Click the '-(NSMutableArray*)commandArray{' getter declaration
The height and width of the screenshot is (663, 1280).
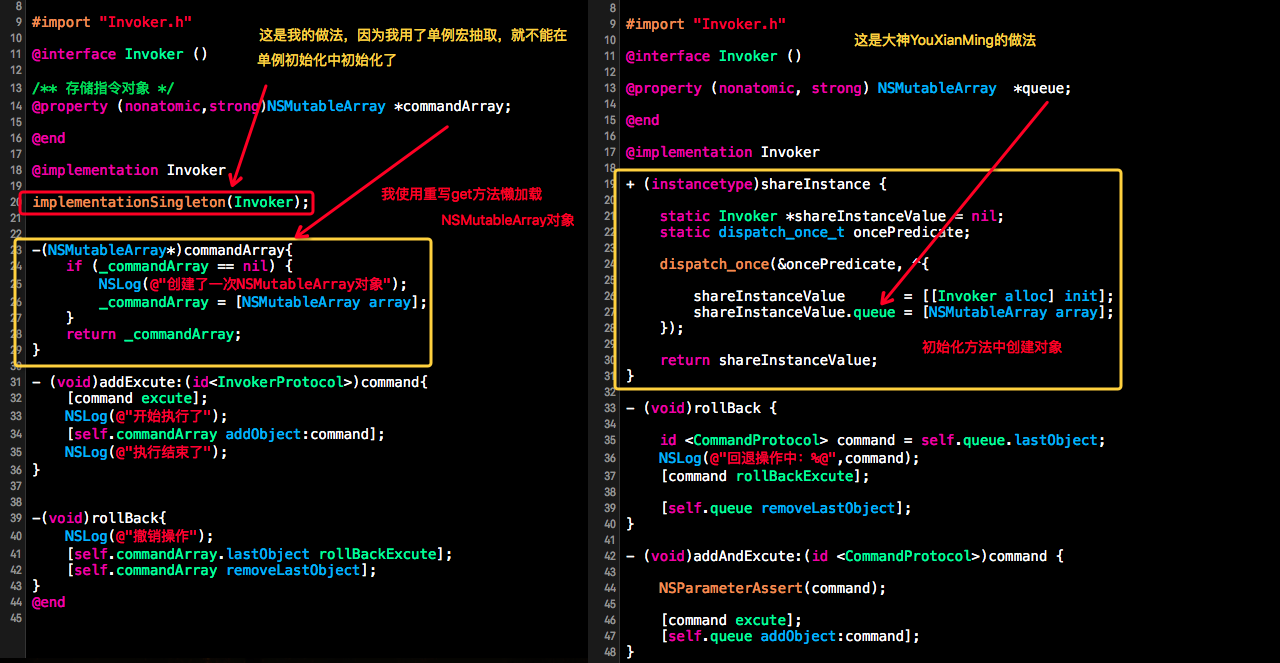[x=162, y=250]
